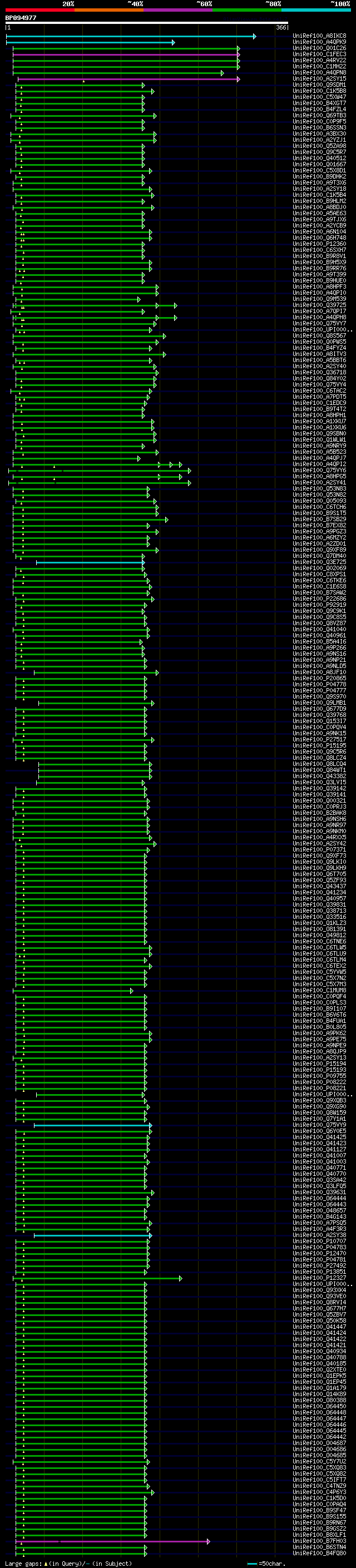The height and width of the screenshot is (1568, 356).
Task: Select label UniRef100_B7FH03
Action: (x=319, y=1541)
